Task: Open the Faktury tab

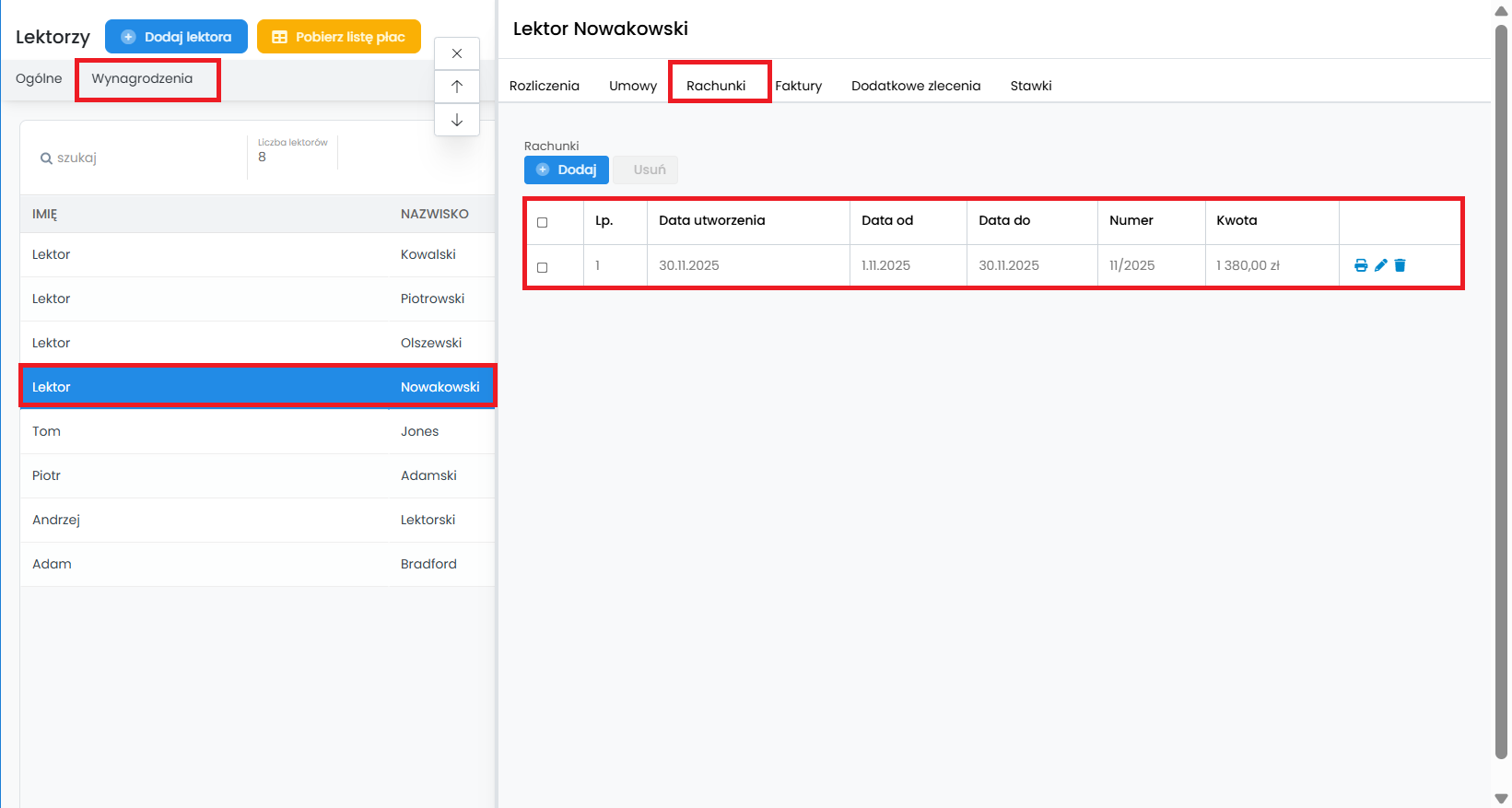Action: (x=798, y=86)
